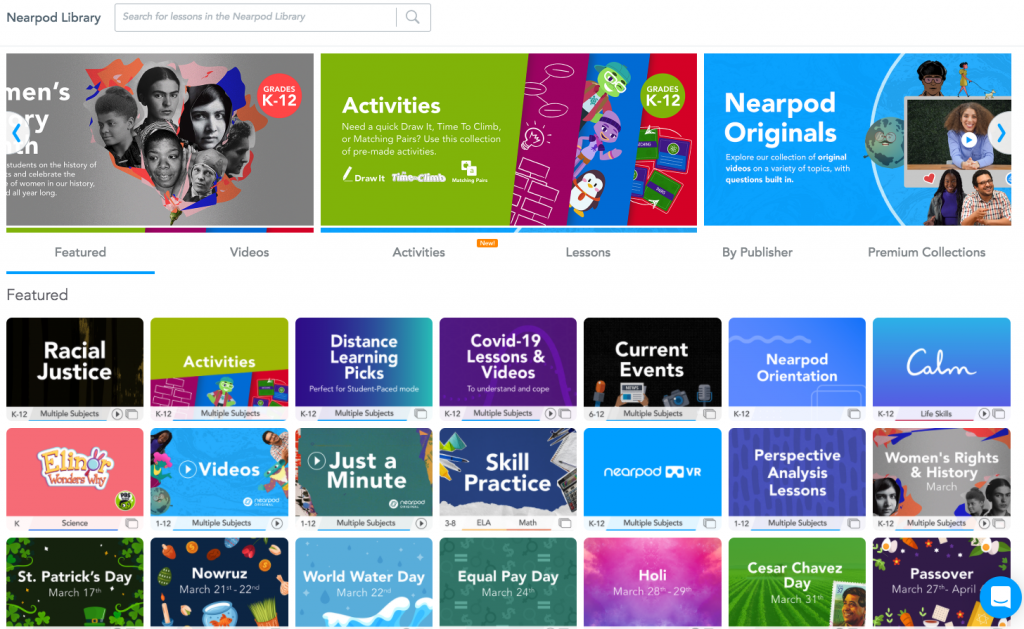Show the Premium Collections tab
1024x629 pixels.
926,252
